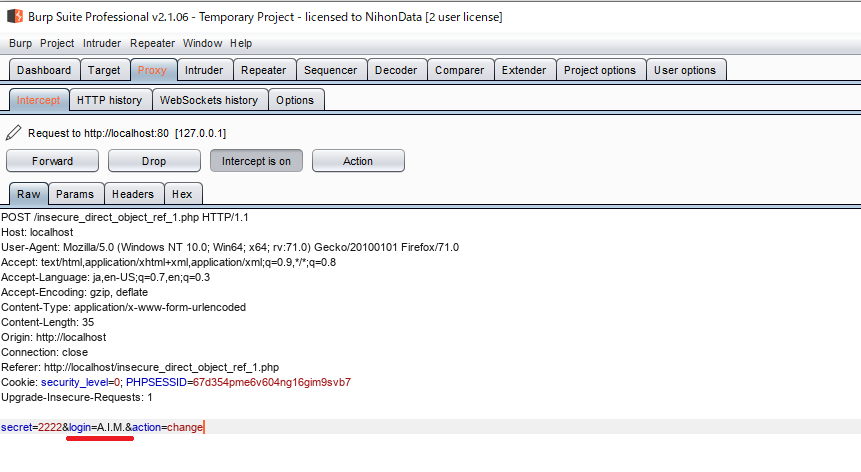Switch to the Hex view tab
This screenshot has height=472, width=861.
pyautogui.click(x=182, y=194)
